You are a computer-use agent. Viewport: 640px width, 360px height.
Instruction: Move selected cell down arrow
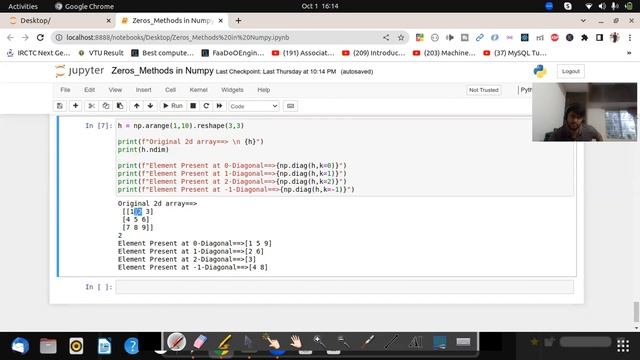tap(150, 106)
